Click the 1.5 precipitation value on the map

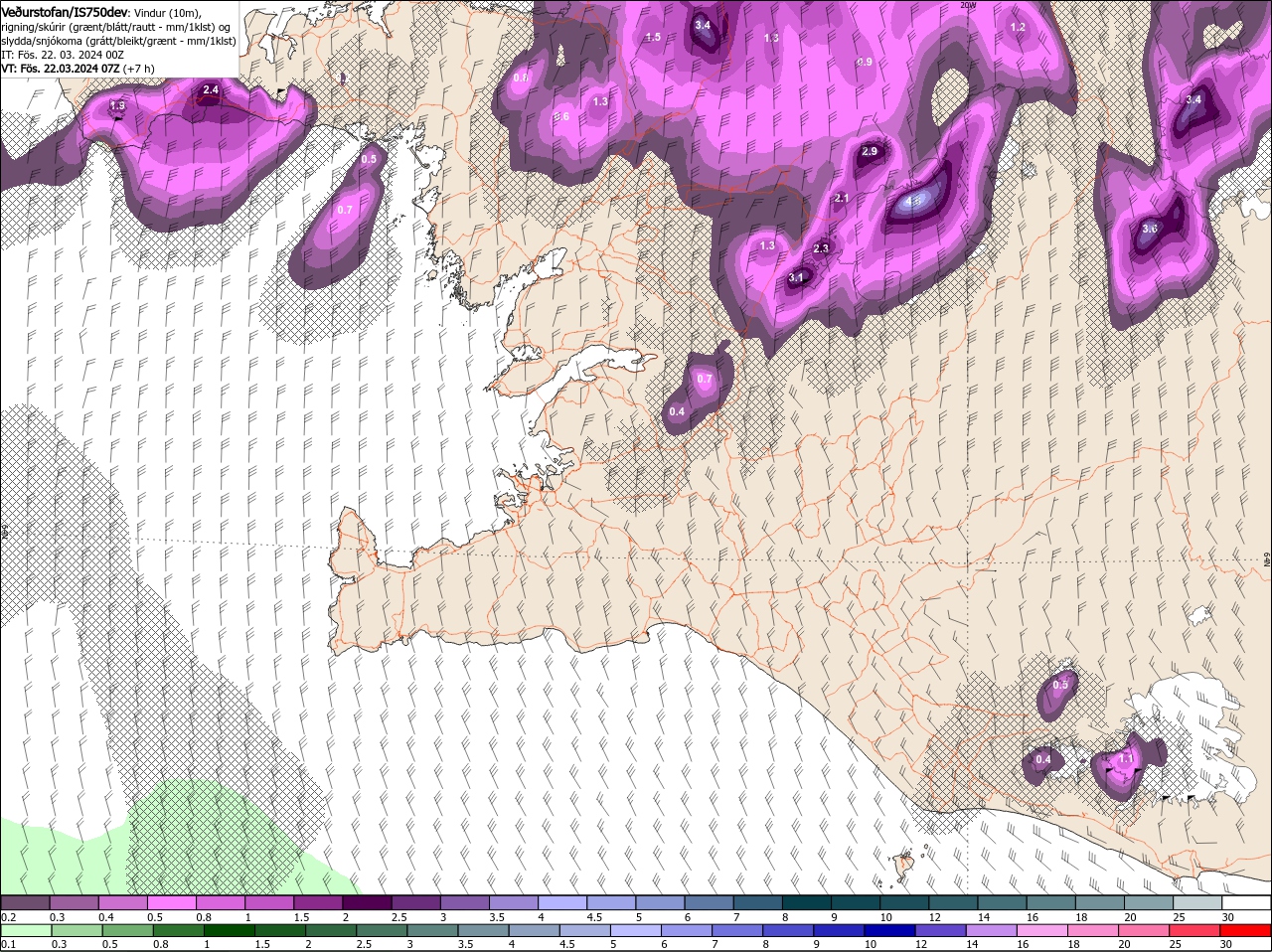(653, 37)
